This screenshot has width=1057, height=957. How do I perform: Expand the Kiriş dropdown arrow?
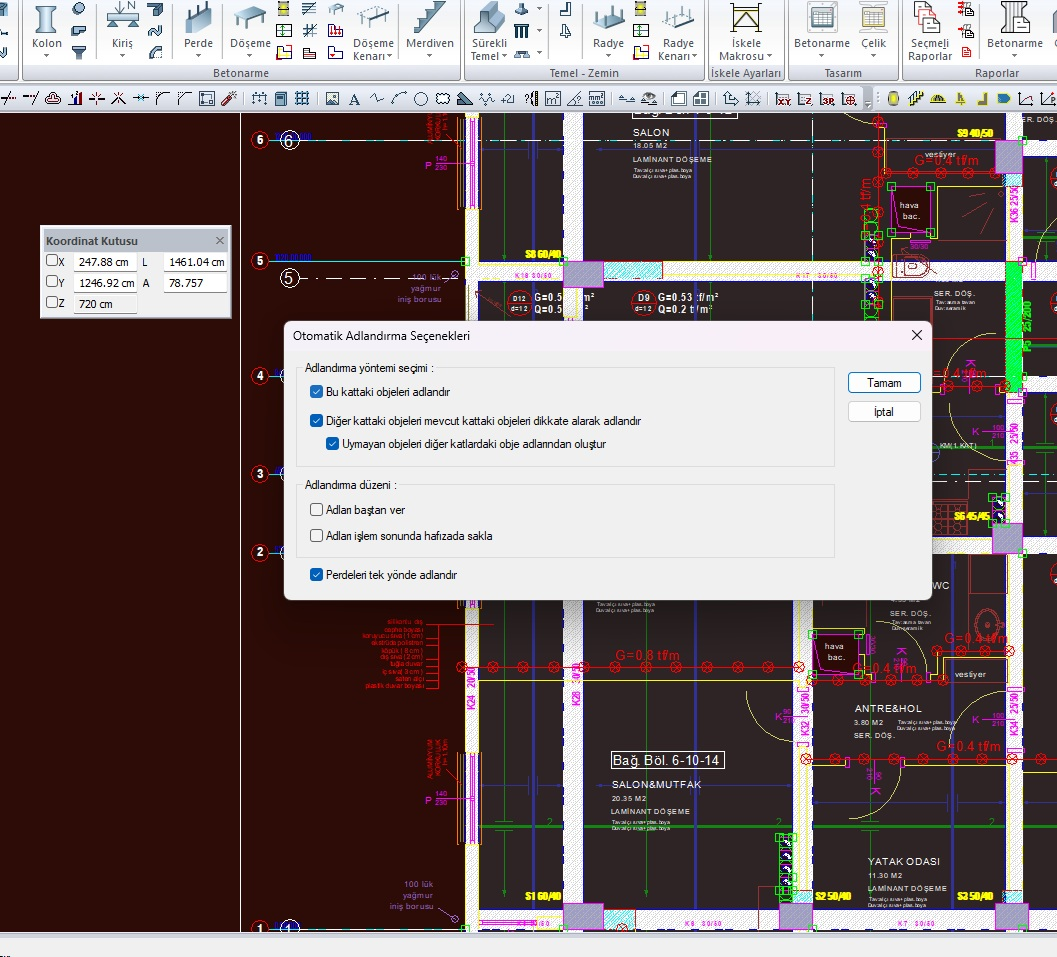click(123, 56)
